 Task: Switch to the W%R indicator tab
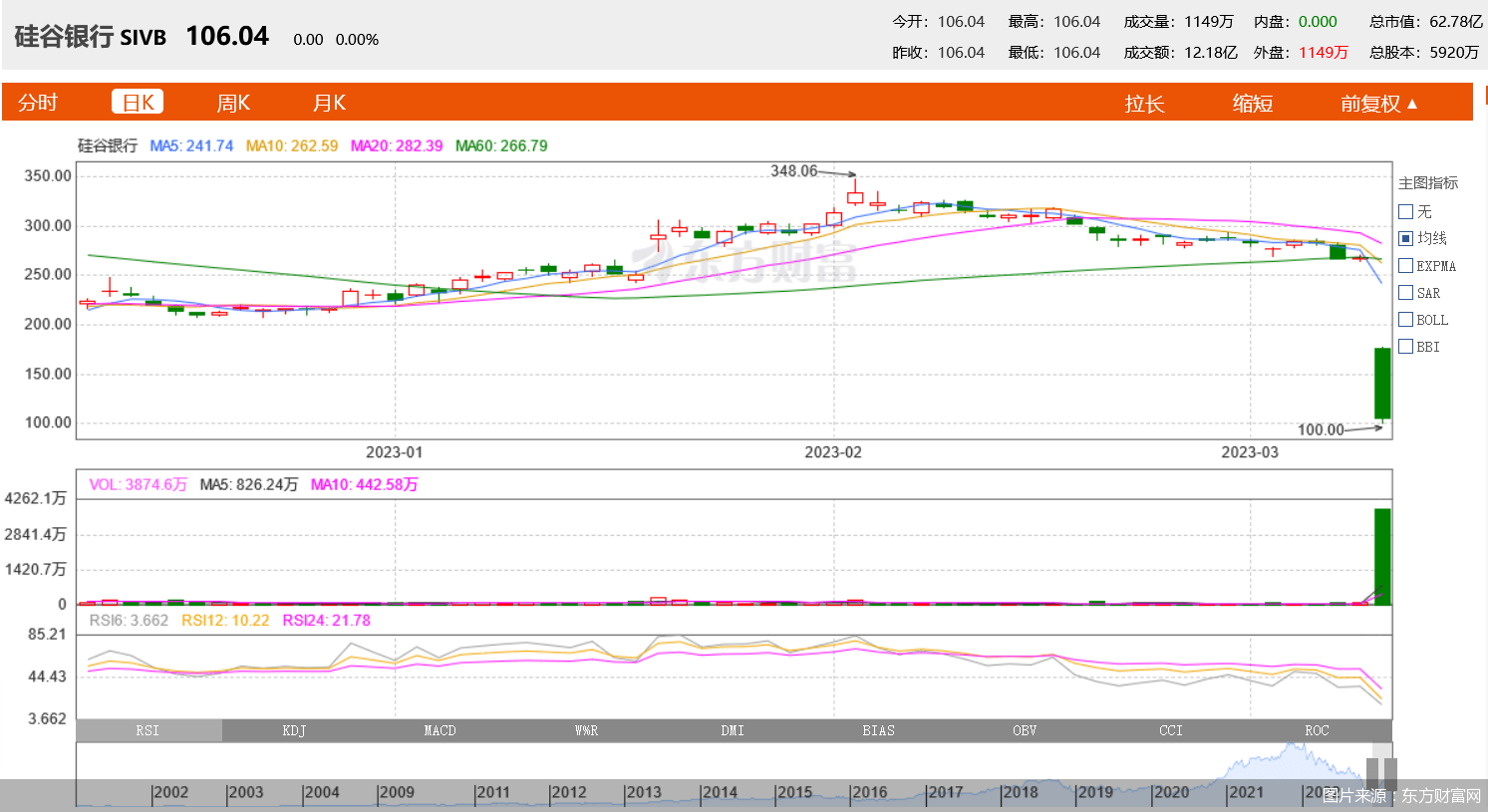pyautogui.click(x=586, y=730)
